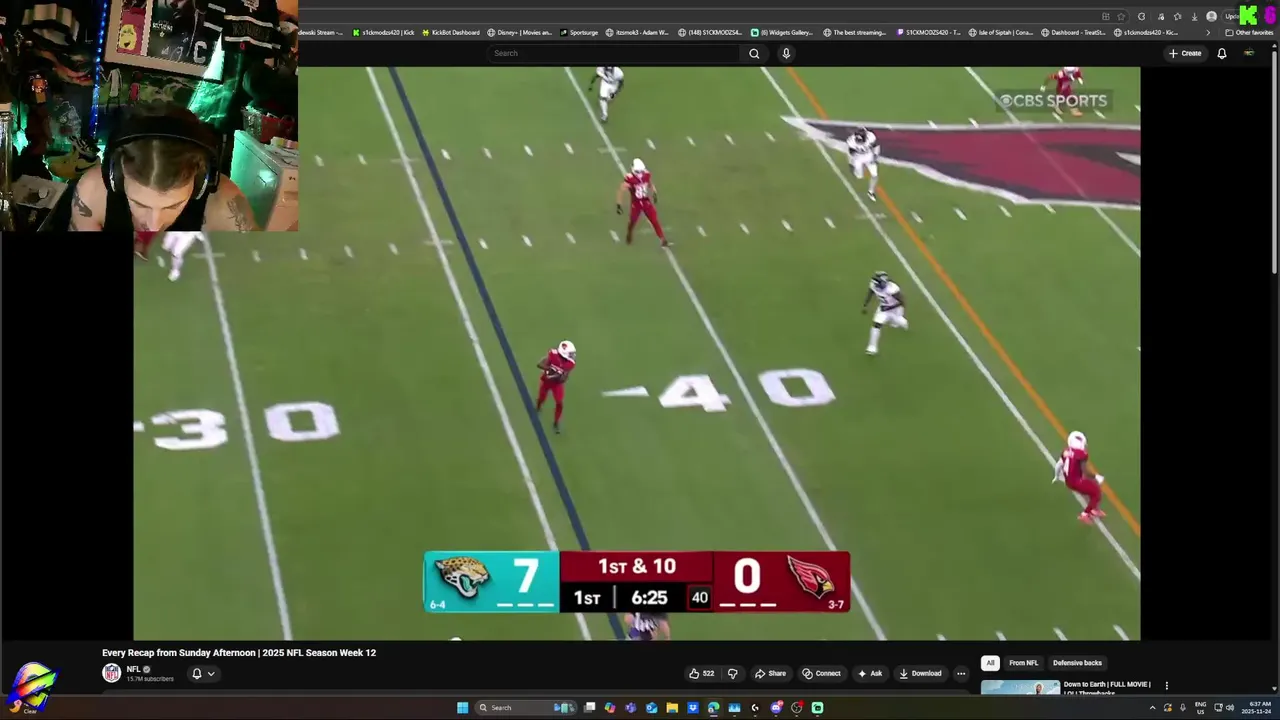Show more bookmarks overflow chevron
1280x720 pixels.
click(x=1207, y=32)
